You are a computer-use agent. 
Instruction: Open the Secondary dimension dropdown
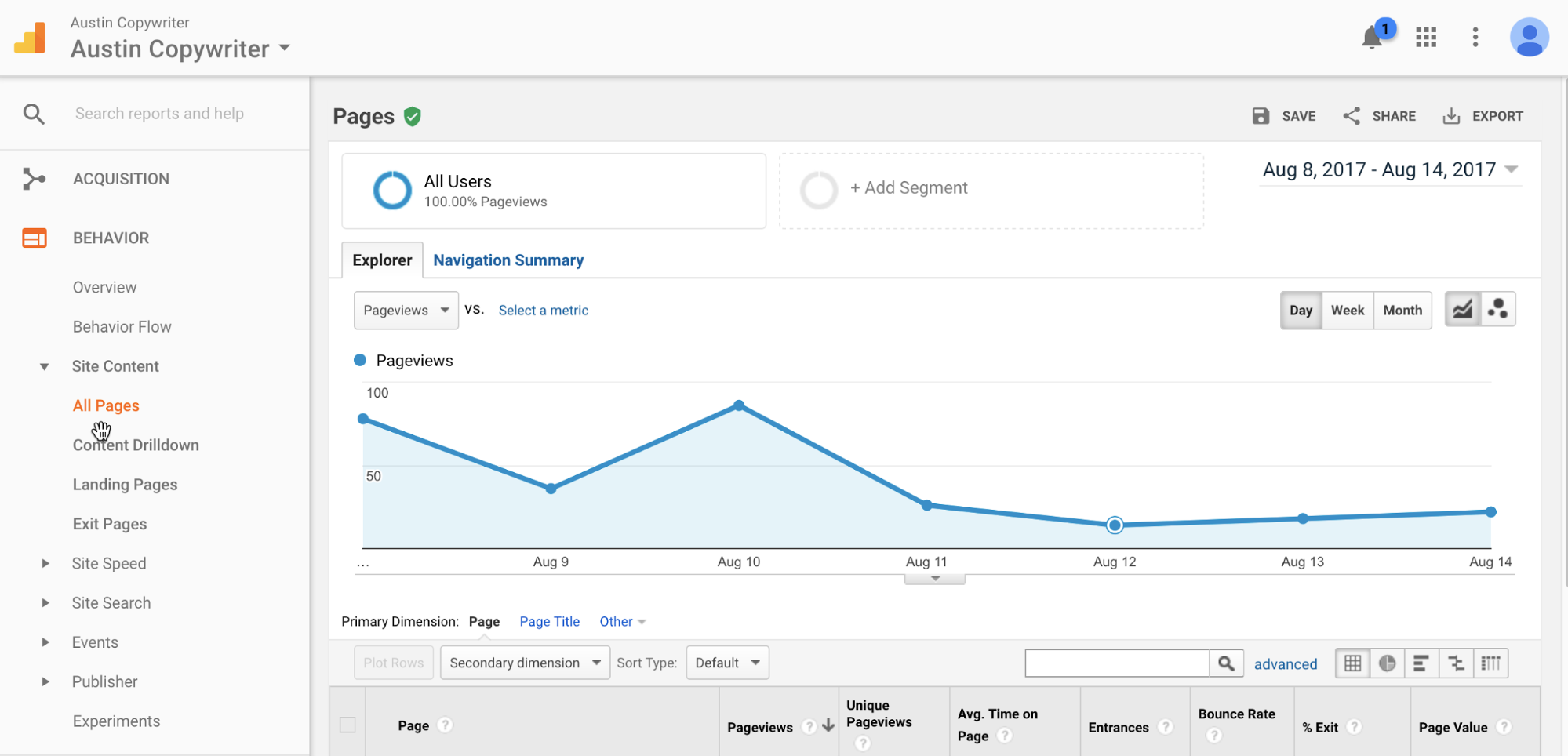524,662
